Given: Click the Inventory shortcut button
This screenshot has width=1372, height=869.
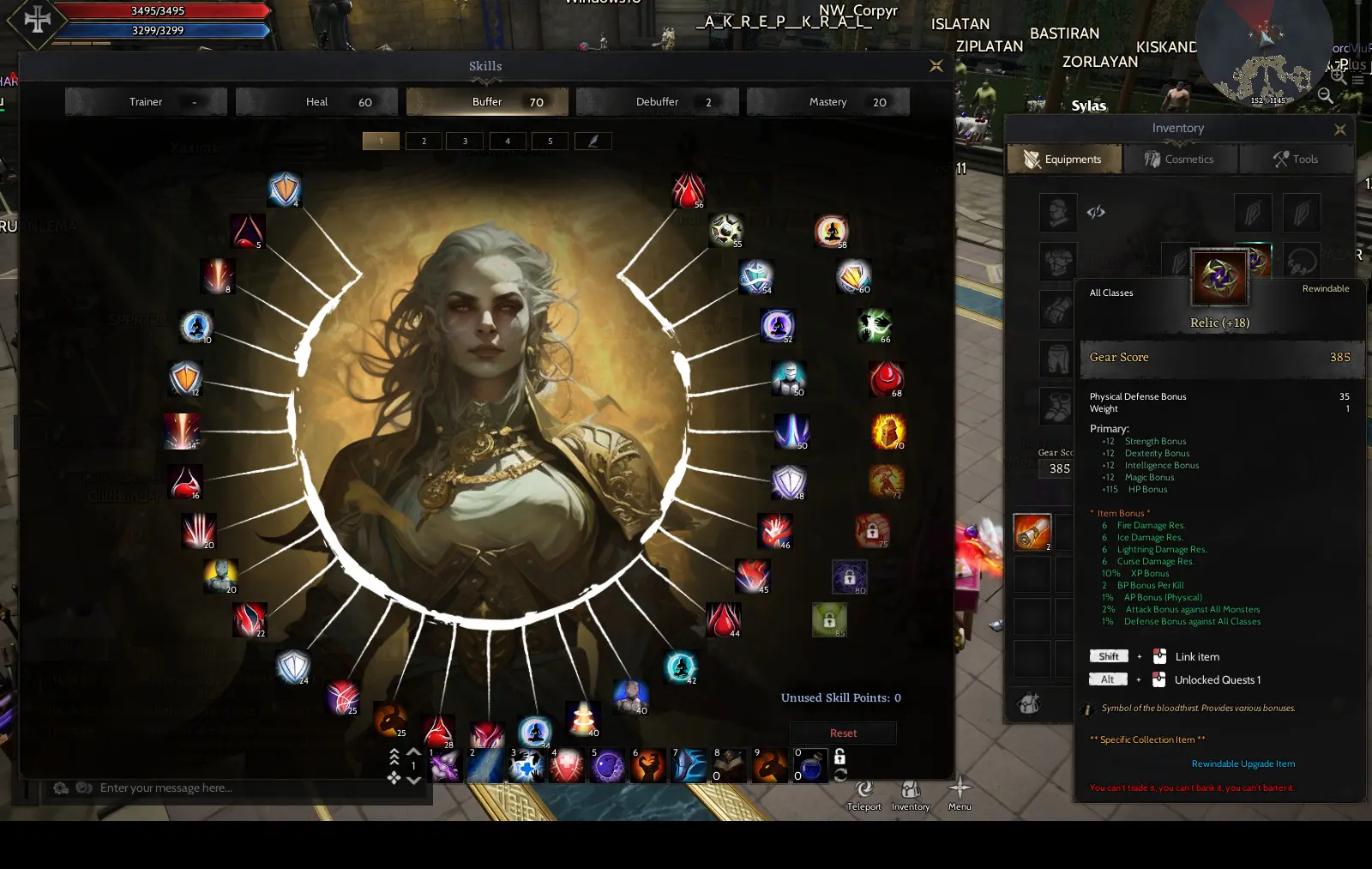Looking at the screenshot, I should point(911,795).
